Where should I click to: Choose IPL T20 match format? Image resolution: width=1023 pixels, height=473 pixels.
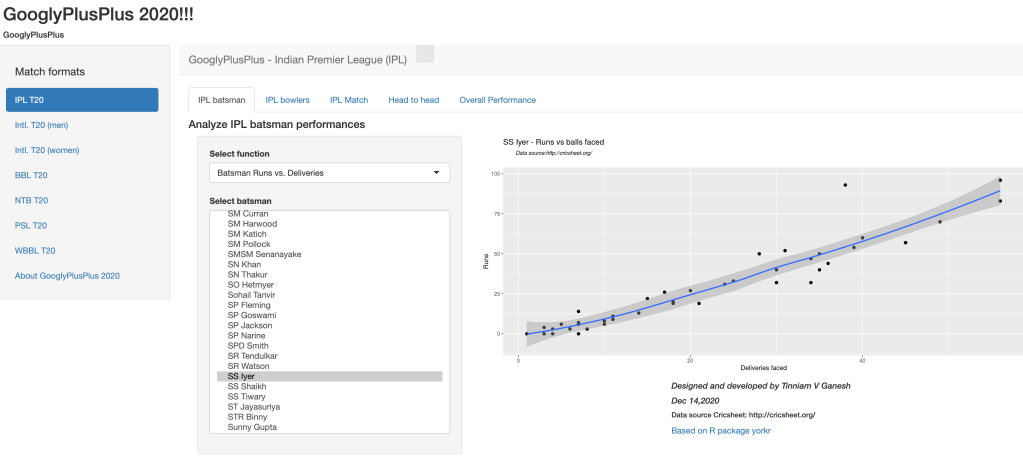(82, 100)
